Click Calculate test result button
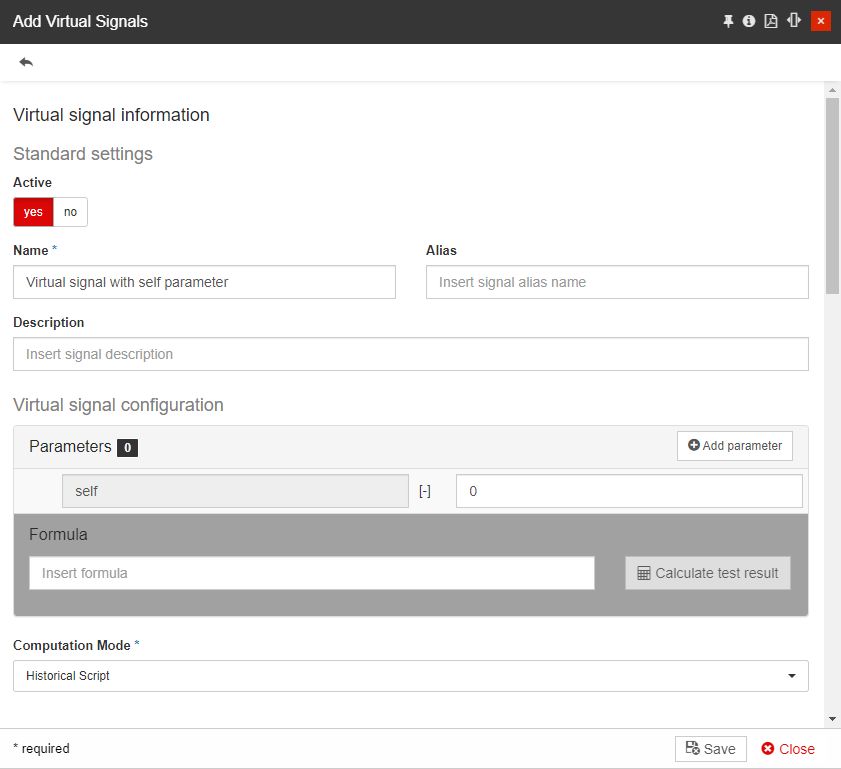The width and height of the screenshot is (841, 769). pyautogui.click(x=707, y=573)
